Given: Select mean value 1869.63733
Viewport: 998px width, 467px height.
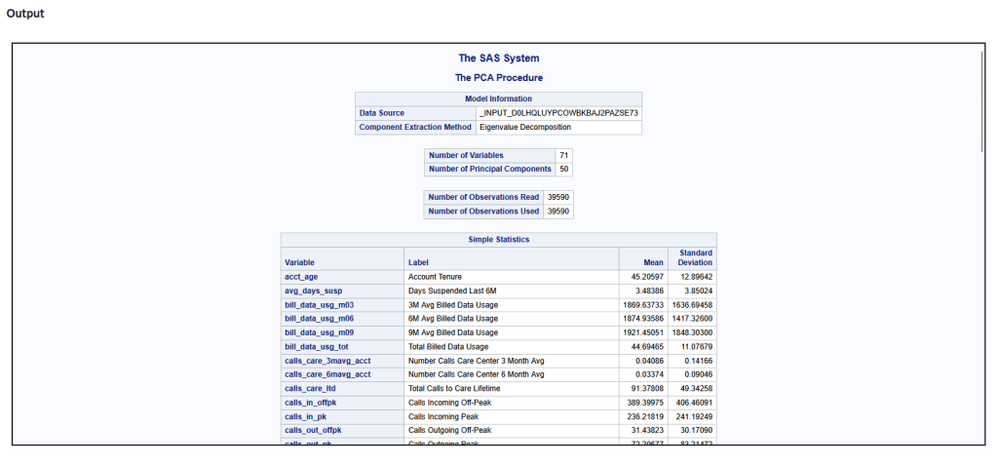Looking at the screenshot, I should [x=643, y=305].
